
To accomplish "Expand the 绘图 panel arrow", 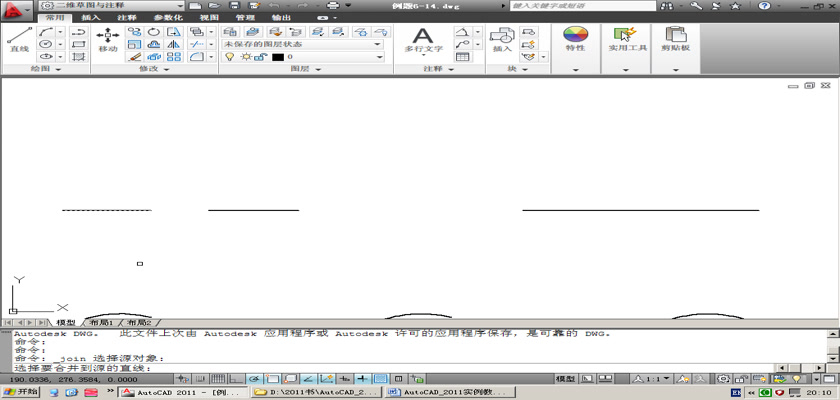I will pos(58,70).
